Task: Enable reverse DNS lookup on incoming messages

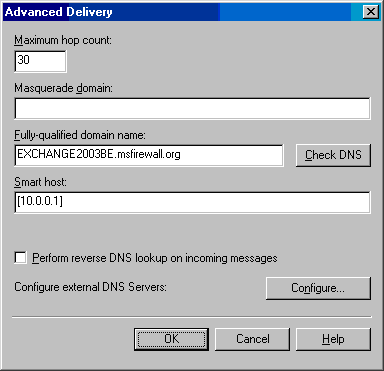Action: (x=21, y=258)
